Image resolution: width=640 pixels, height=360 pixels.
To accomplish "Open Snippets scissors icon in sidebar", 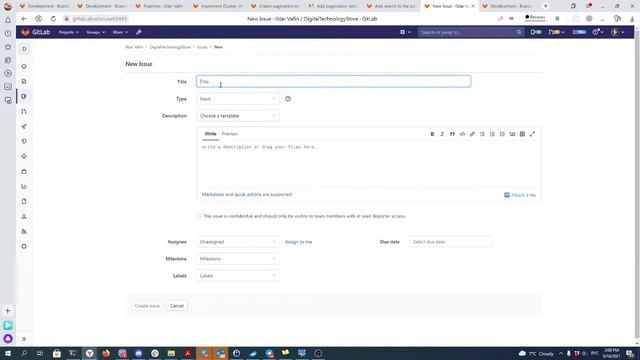I will click(x=24, y=216).
